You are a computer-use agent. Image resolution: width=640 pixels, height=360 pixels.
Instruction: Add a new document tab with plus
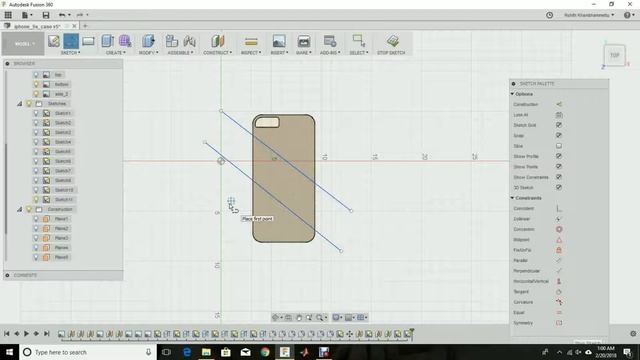tap(85, 26)
